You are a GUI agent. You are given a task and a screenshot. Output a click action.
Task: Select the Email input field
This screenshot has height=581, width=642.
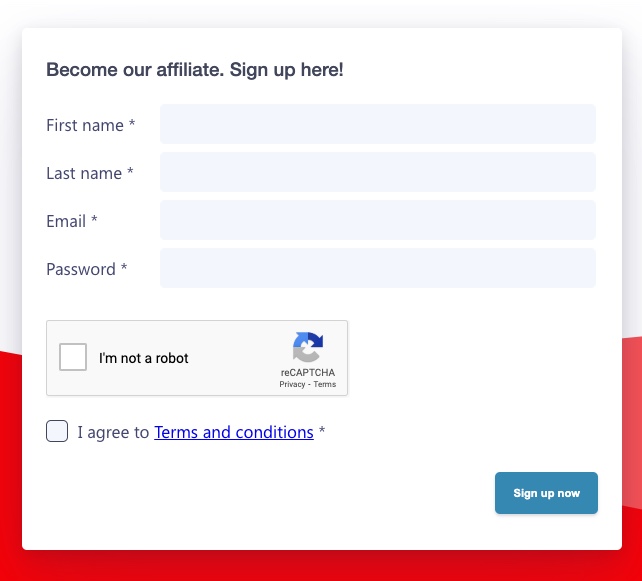pyautogui.click(x=377, y=220)
